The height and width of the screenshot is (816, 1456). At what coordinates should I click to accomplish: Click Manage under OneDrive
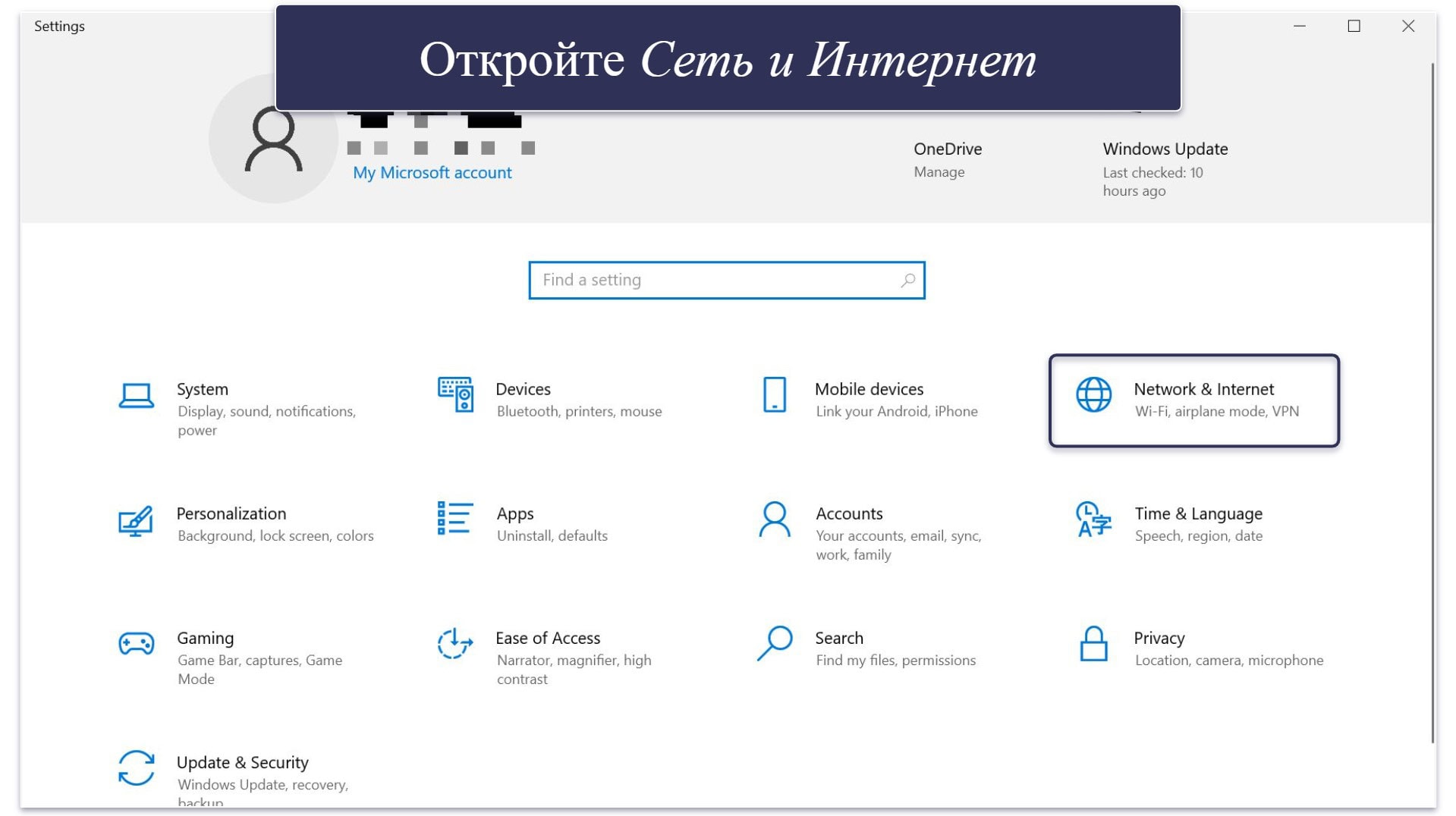pos(939,172)
